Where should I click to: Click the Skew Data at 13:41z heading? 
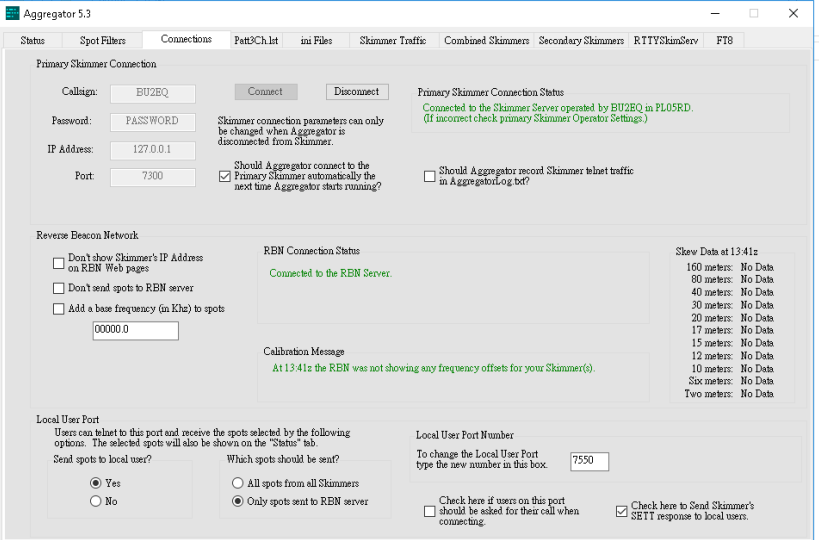tap(717, 251)
